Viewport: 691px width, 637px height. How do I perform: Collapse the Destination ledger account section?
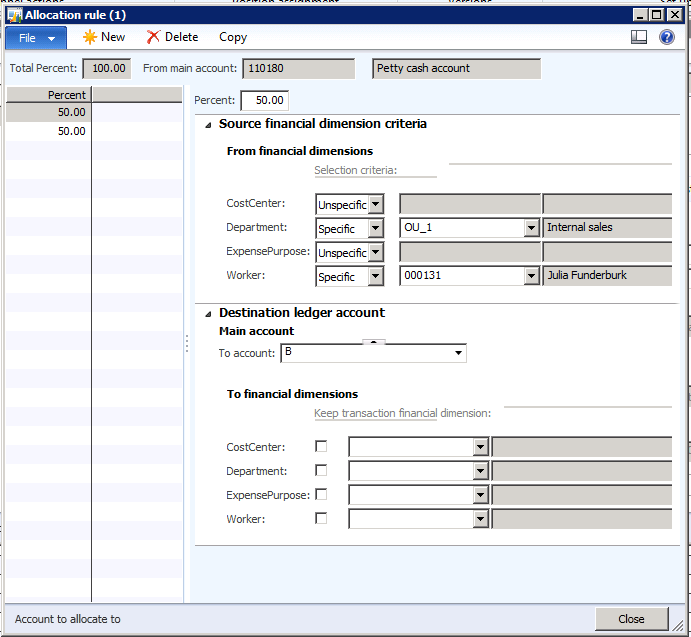208,313
